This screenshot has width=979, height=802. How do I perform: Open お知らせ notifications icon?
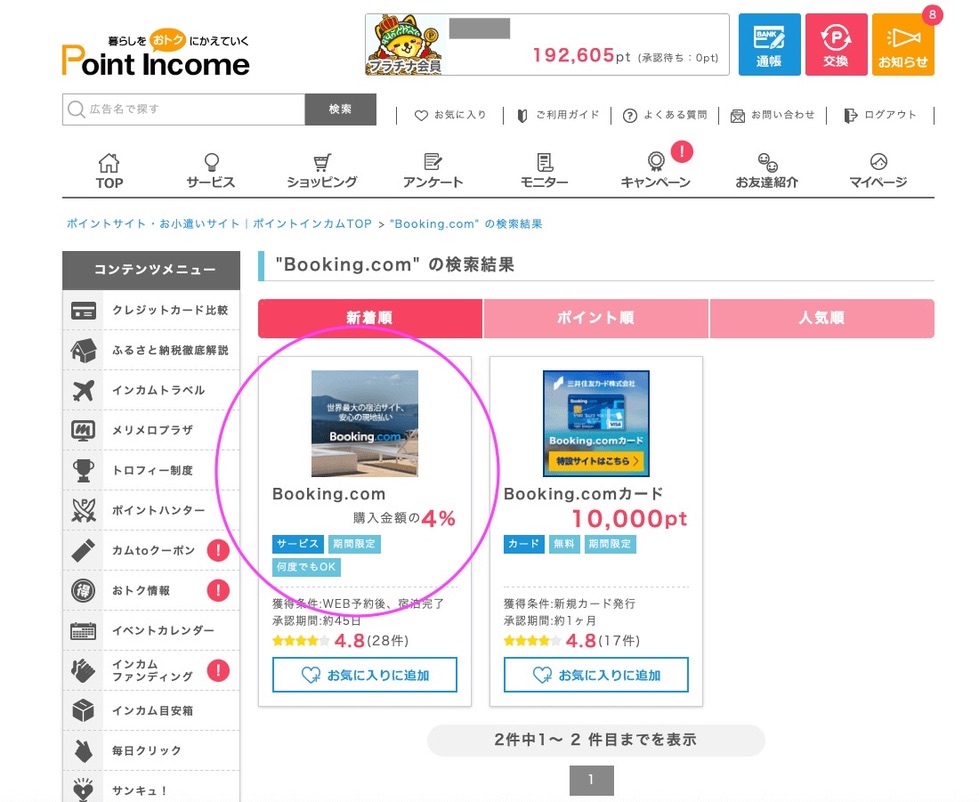coord(902,45)
